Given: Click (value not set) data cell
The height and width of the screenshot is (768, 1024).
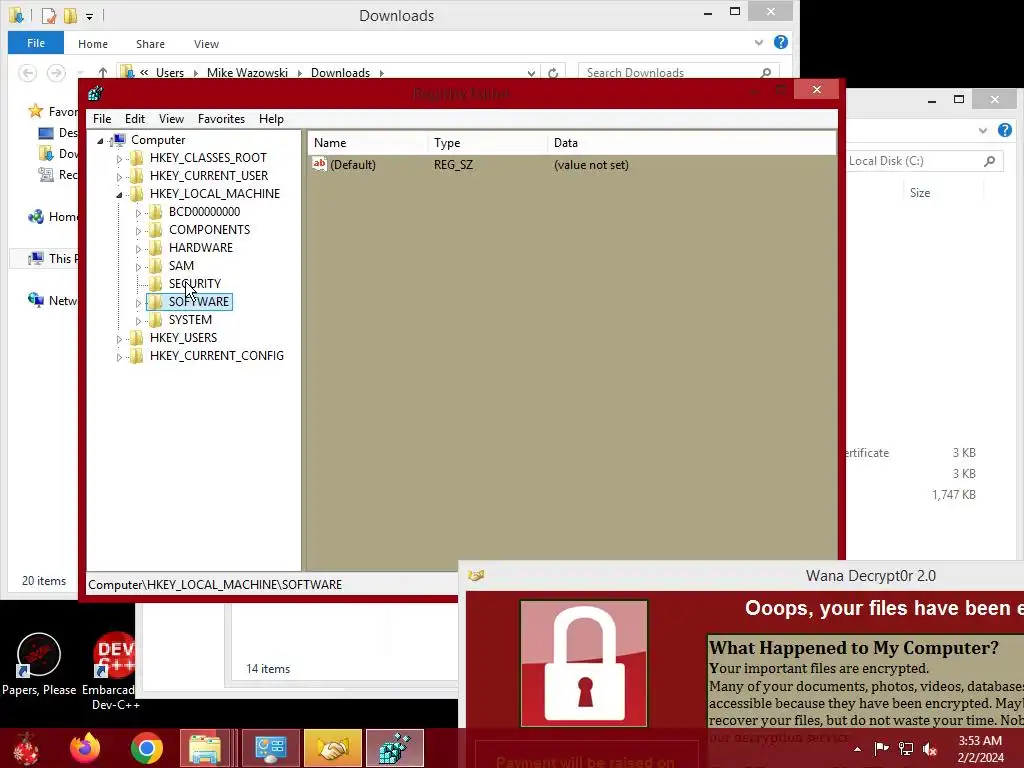Looking at the screenshot, I should point(591,165).
